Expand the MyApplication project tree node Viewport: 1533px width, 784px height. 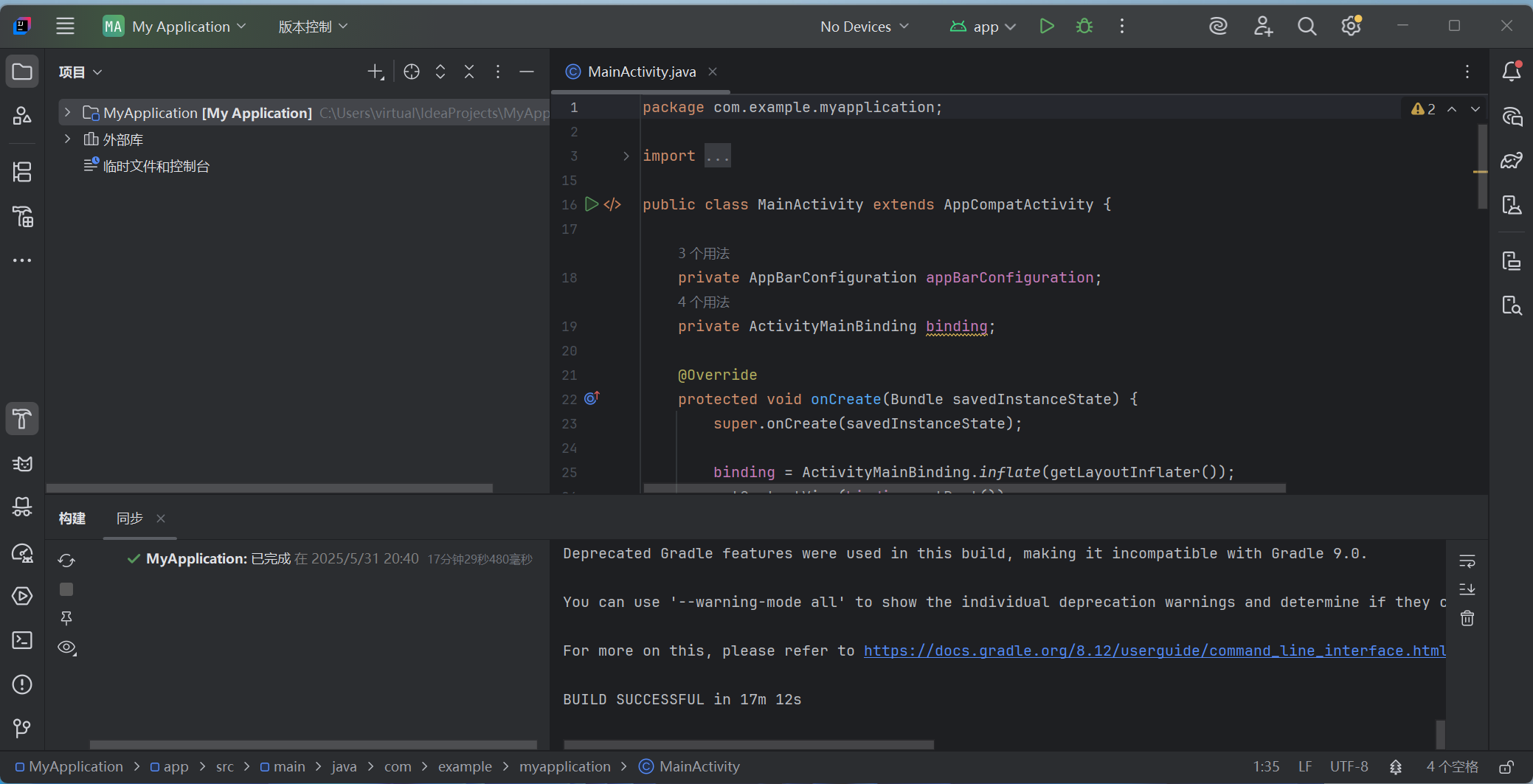pyautogui.click(x=67, y=113)
